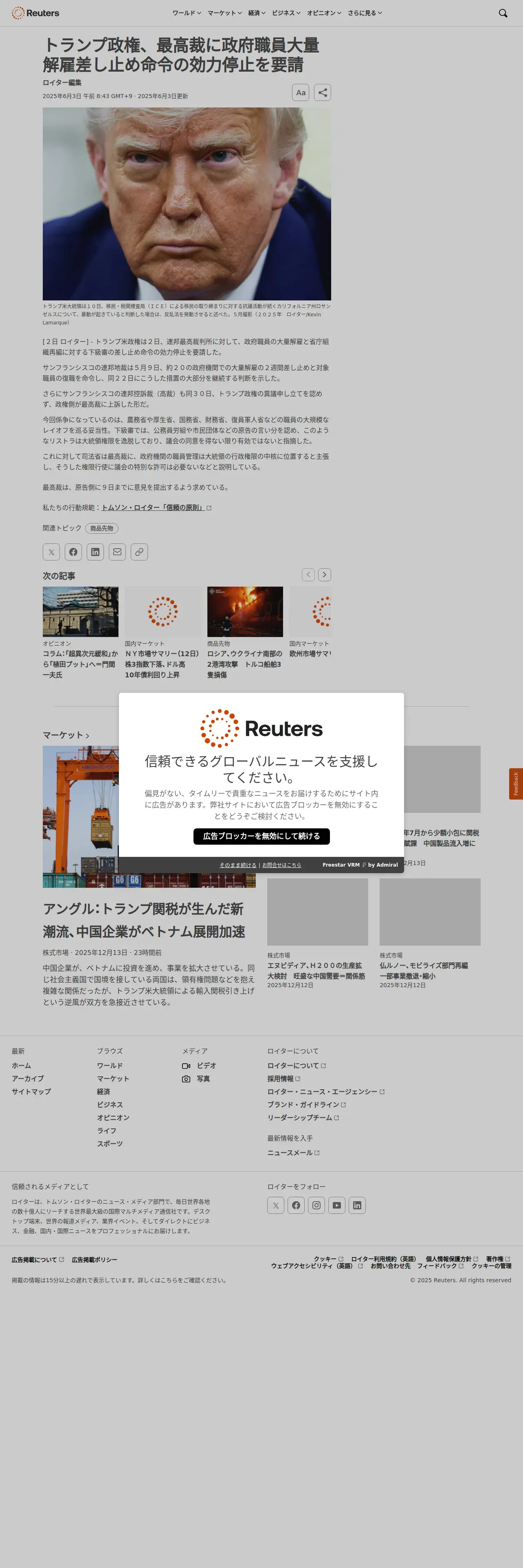This screenshot has width=523, height=1568.
Task: Open ＮＹ市場サマリー(12日) article headline
Action: tap(161, 664)
